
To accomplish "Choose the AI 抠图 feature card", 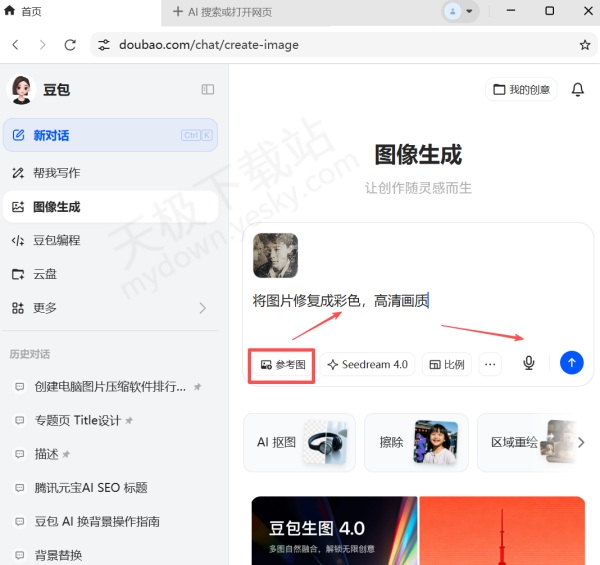I will pos(299,442).
